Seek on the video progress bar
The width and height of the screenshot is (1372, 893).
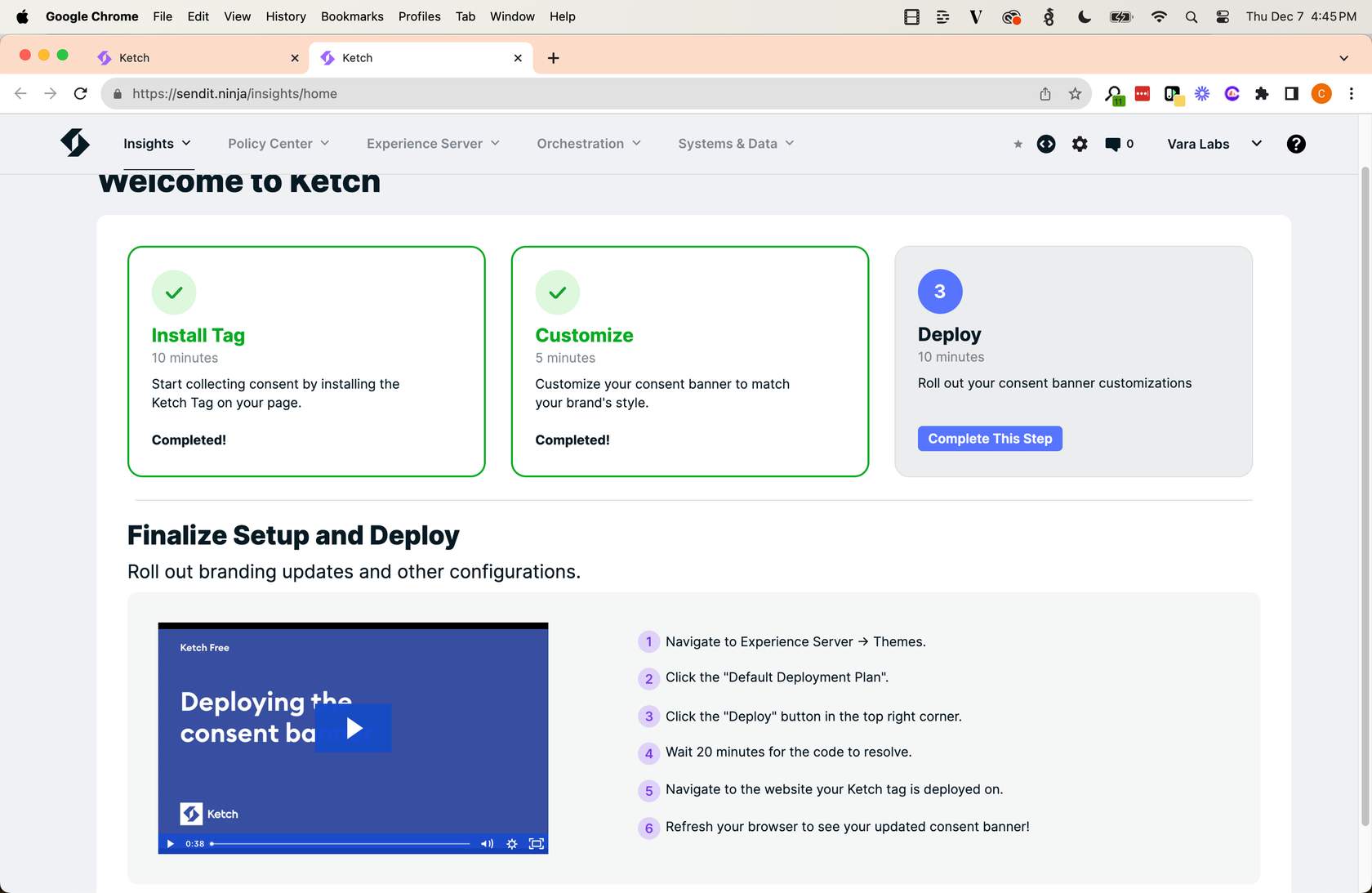[341, 844]
